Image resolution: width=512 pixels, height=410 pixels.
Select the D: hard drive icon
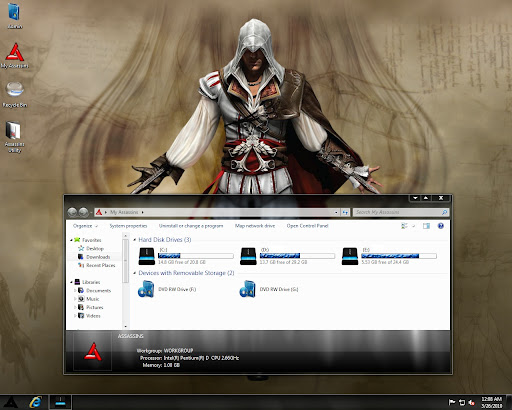coord(248,256)
